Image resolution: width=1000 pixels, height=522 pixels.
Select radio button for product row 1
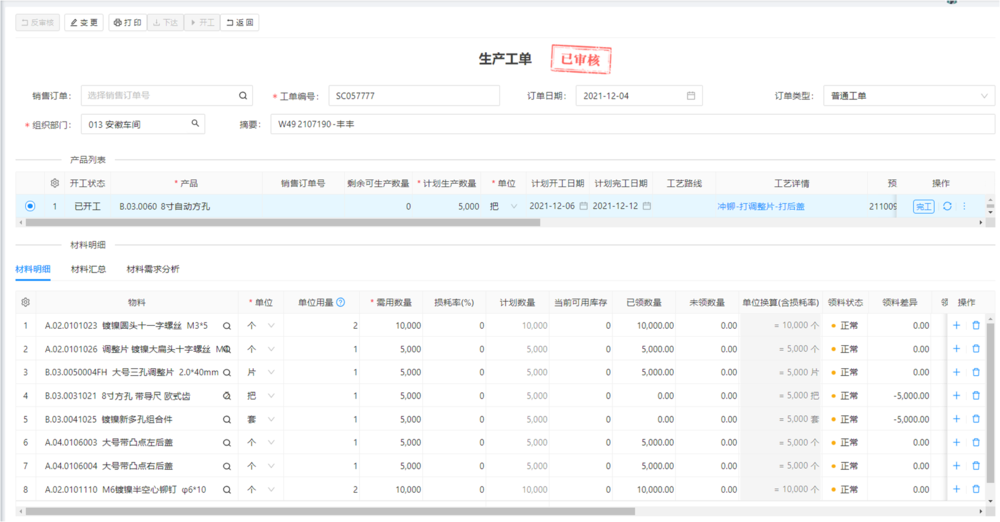point(30,206)
